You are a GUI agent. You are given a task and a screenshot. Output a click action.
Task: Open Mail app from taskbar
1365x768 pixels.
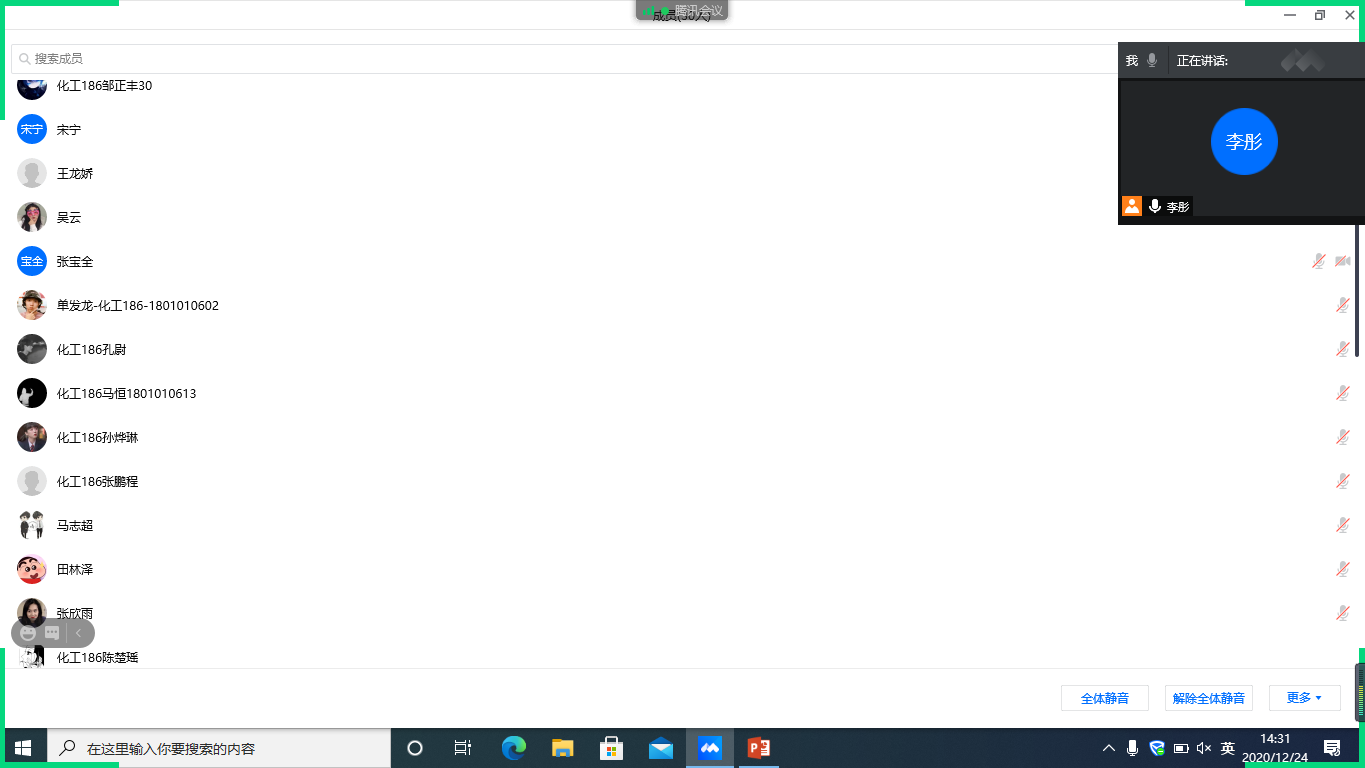(661, 748)
